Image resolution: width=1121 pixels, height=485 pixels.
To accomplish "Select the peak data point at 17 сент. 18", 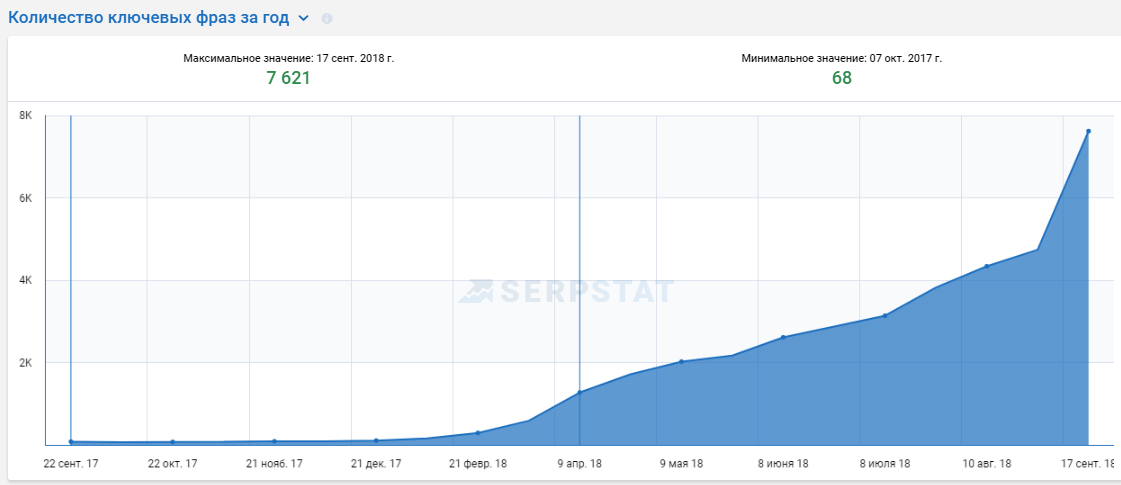I will (1088, 131).
